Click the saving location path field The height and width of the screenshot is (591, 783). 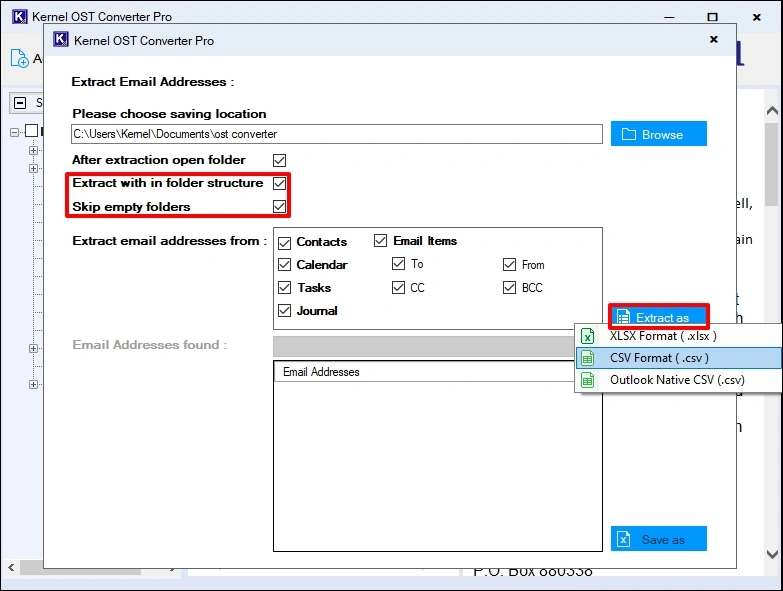[336, 134]
